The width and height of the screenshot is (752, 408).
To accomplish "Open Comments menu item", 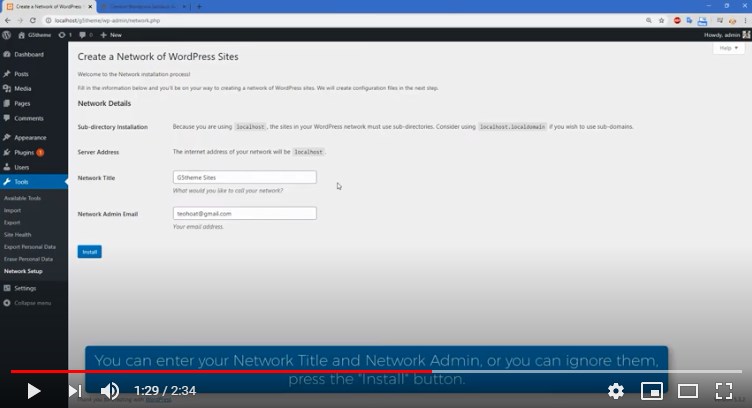I will click(x=29, y=118).
